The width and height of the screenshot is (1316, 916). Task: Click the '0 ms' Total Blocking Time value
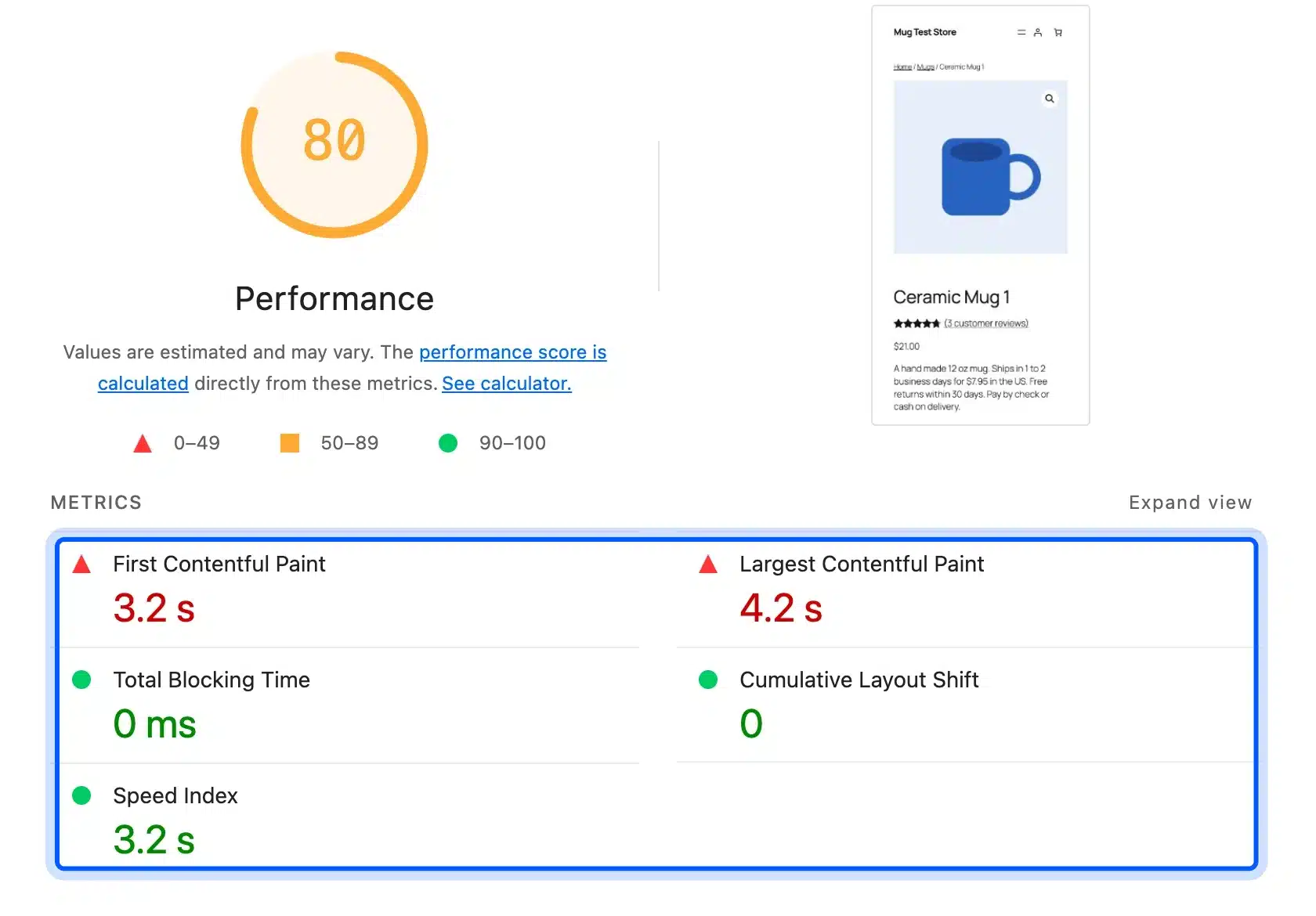(x=155, y=724)
